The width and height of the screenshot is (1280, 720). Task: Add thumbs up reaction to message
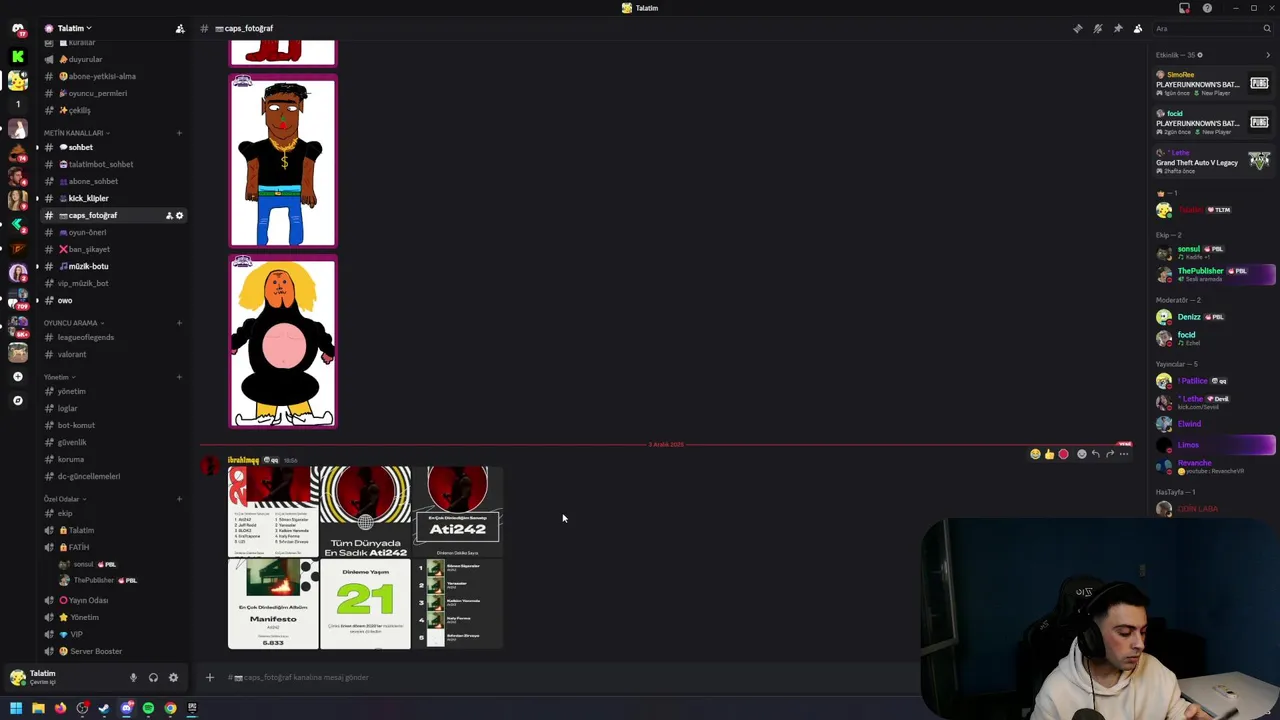pos(1049,454)
